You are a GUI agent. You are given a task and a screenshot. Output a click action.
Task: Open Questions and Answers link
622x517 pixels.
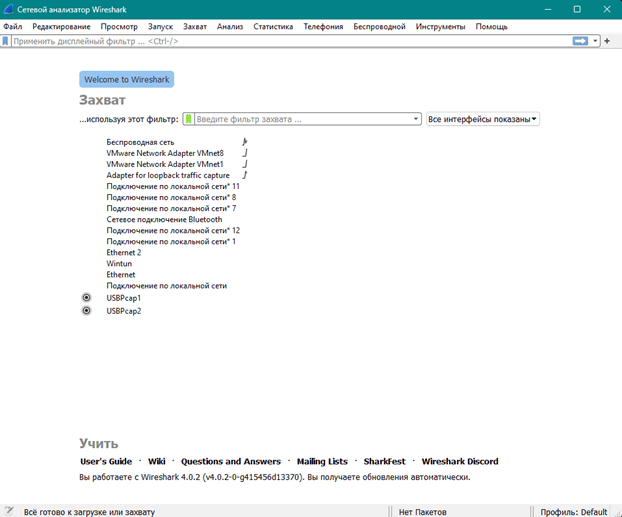(231, 461)
